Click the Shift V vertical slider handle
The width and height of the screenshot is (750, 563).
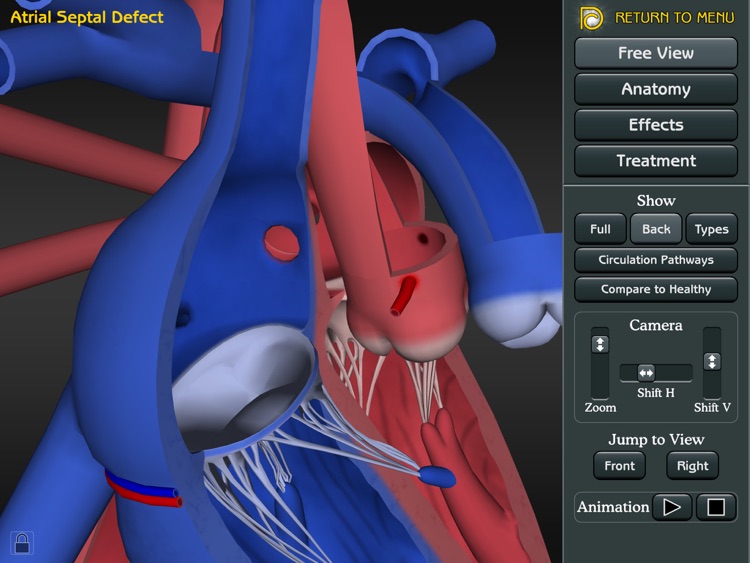712,361
